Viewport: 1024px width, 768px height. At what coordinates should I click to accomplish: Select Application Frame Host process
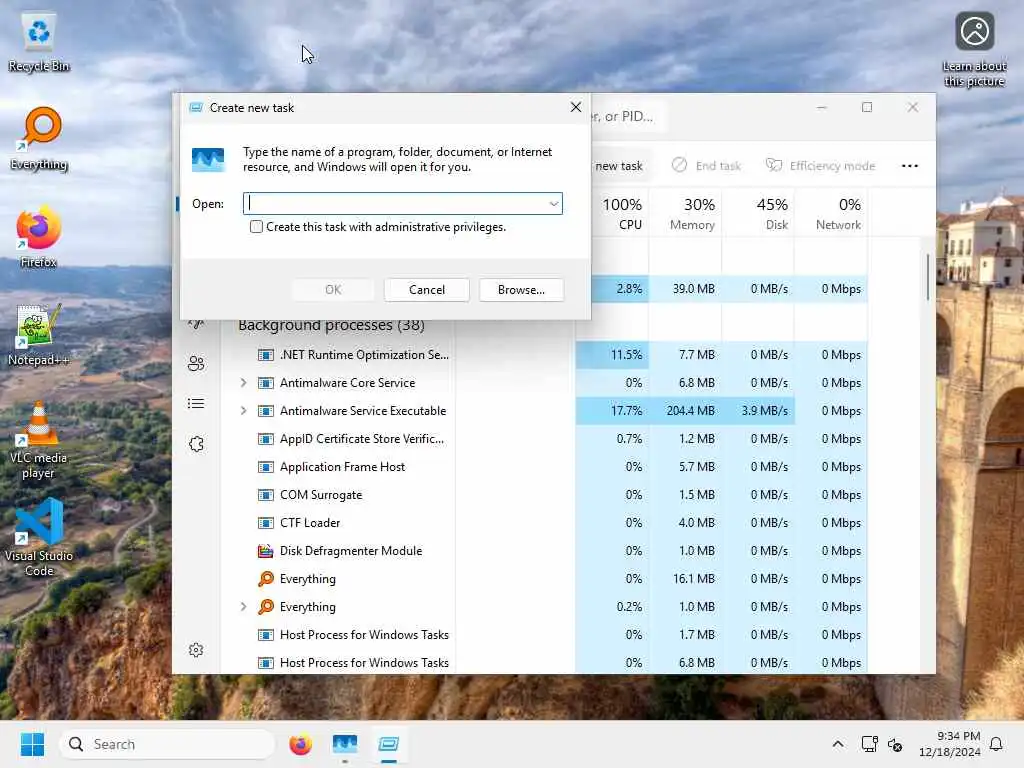pos(342,467)
